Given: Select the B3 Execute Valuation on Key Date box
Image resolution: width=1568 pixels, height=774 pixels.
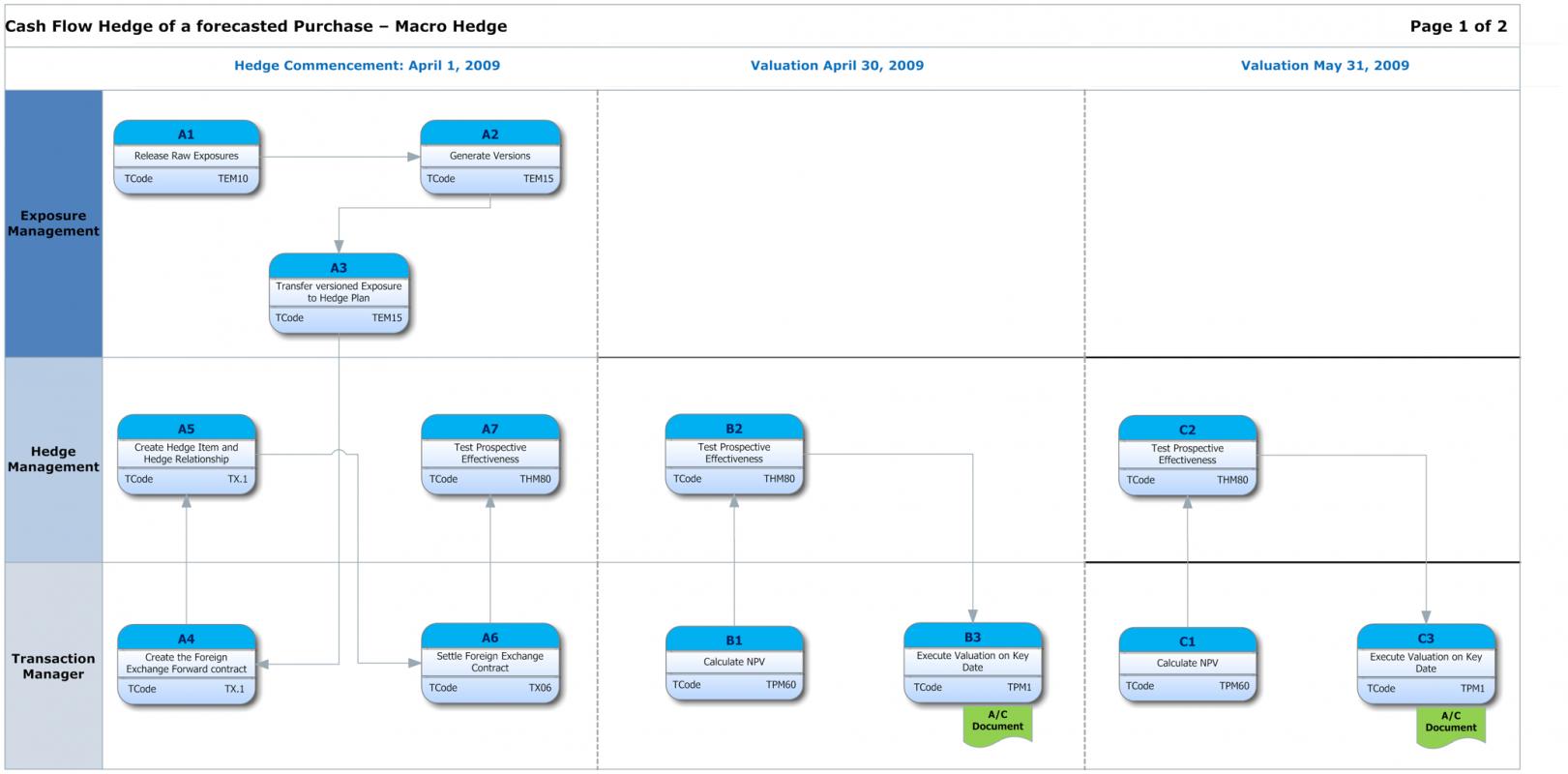Looking at the screenshot, I should (973, 663).
